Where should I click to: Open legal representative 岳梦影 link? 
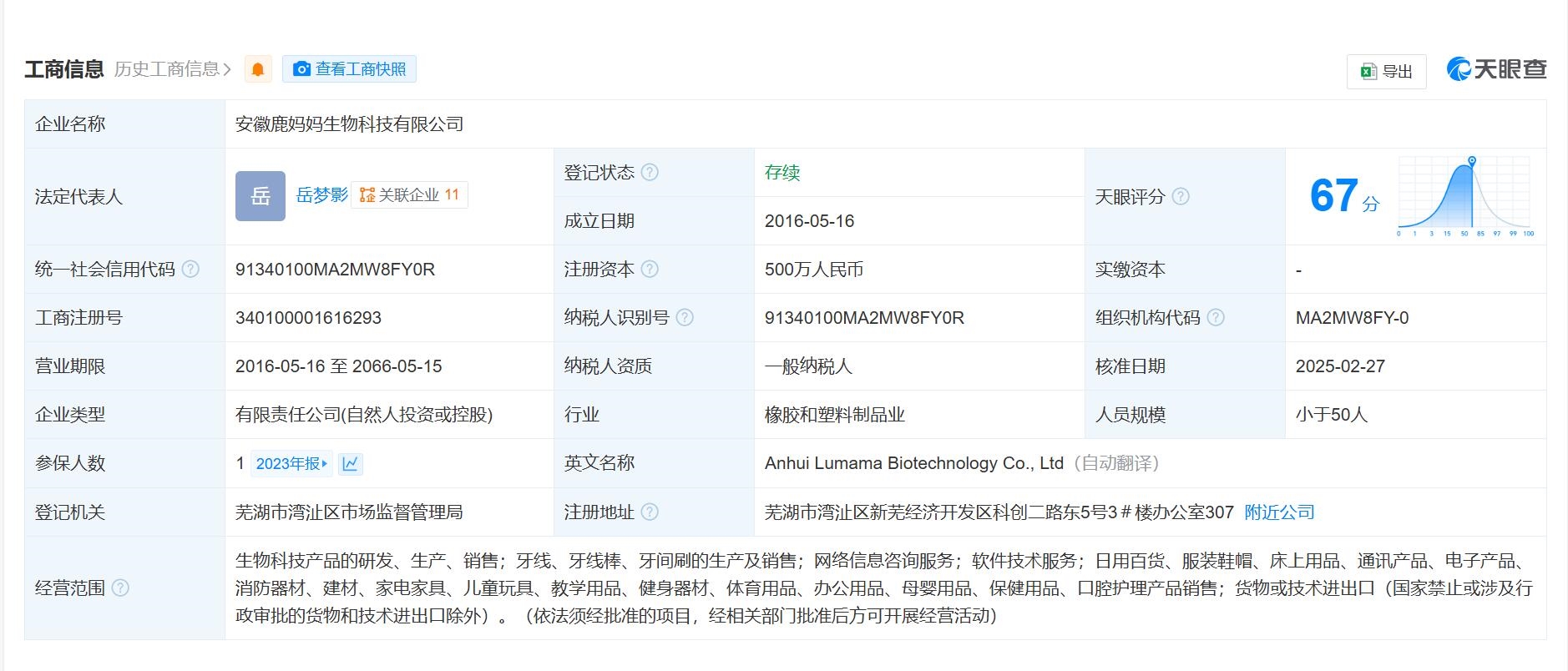(x=321, y=195)
